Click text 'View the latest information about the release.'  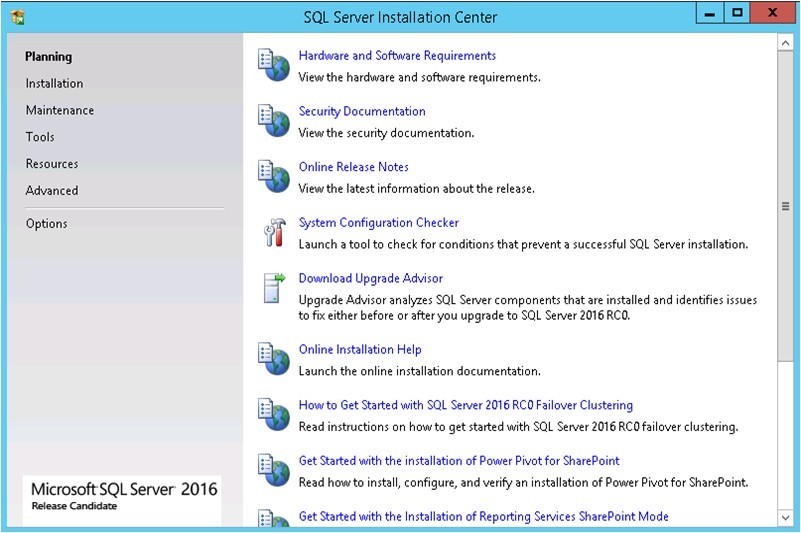(416, 189)
